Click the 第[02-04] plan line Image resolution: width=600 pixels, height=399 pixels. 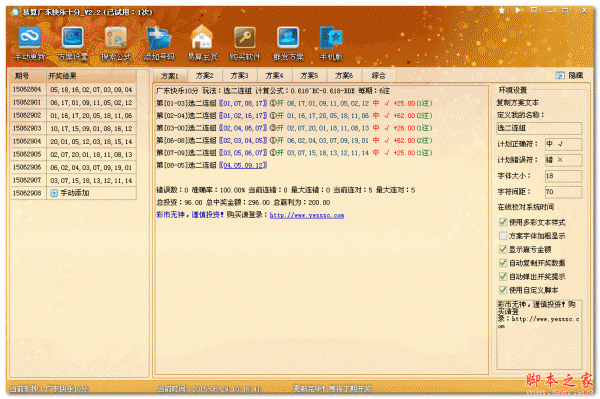tap(294, 116)
